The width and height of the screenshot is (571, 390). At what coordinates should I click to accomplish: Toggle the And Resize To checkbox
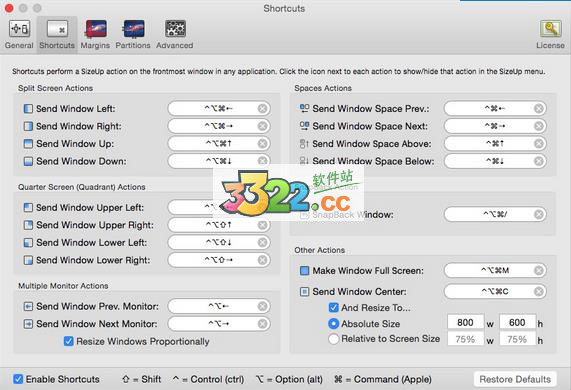coord(333,308)
